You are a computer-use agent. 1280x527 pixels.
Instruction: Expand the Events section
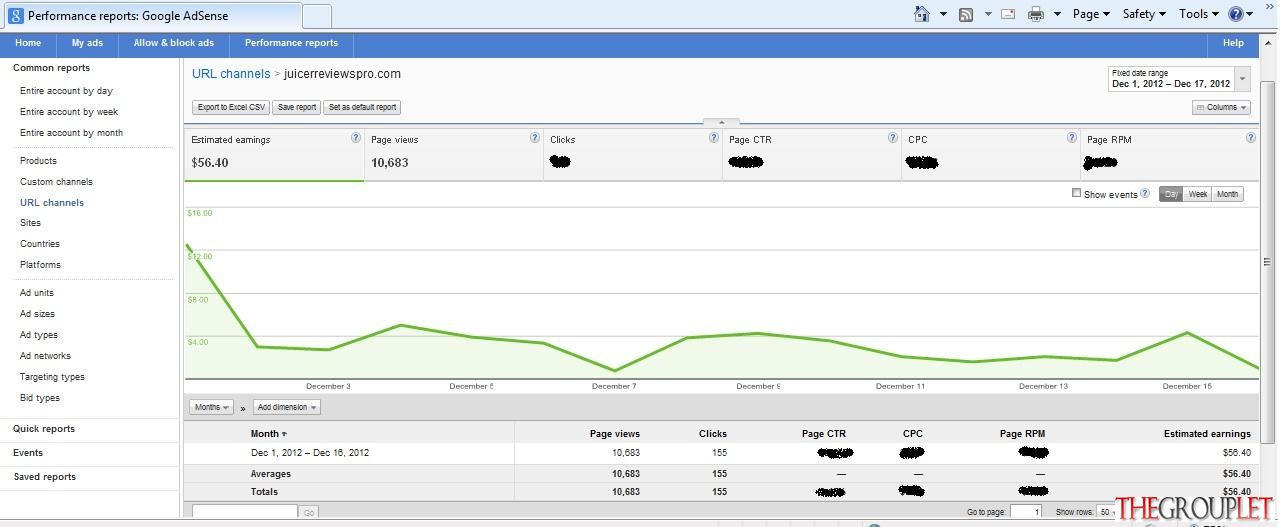tap(28, 453)
